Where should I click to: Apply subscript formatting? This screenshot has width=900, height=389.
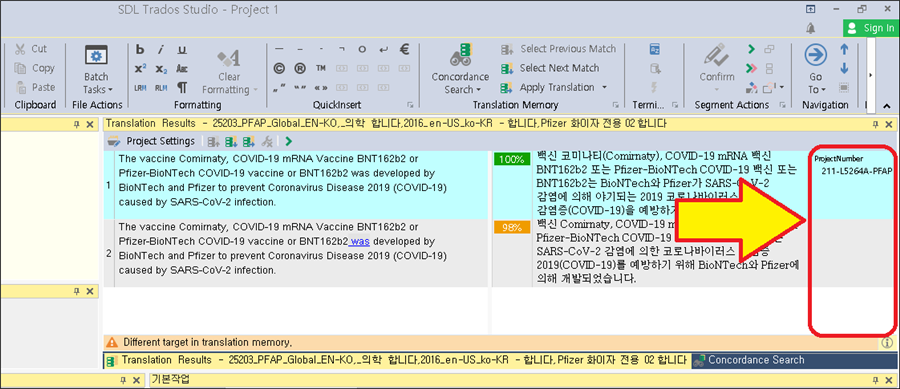(161, 69)
